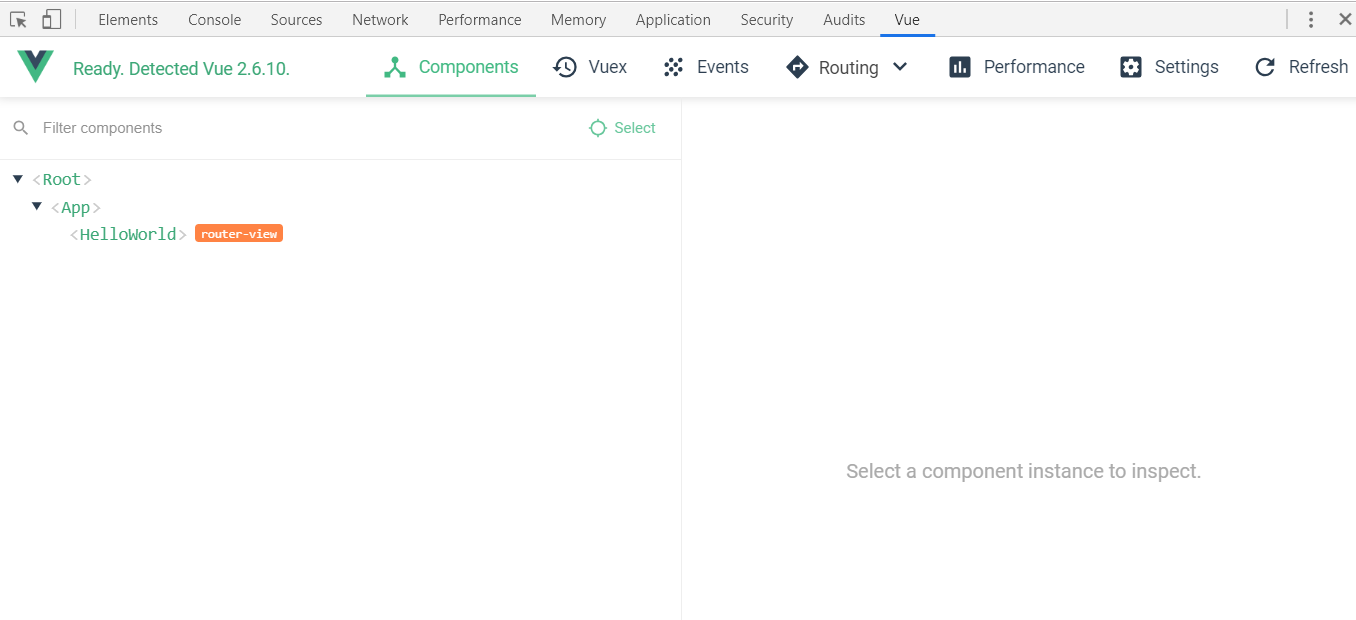
Task: Click the Vuex history icon
Action: tap(565, 67)
